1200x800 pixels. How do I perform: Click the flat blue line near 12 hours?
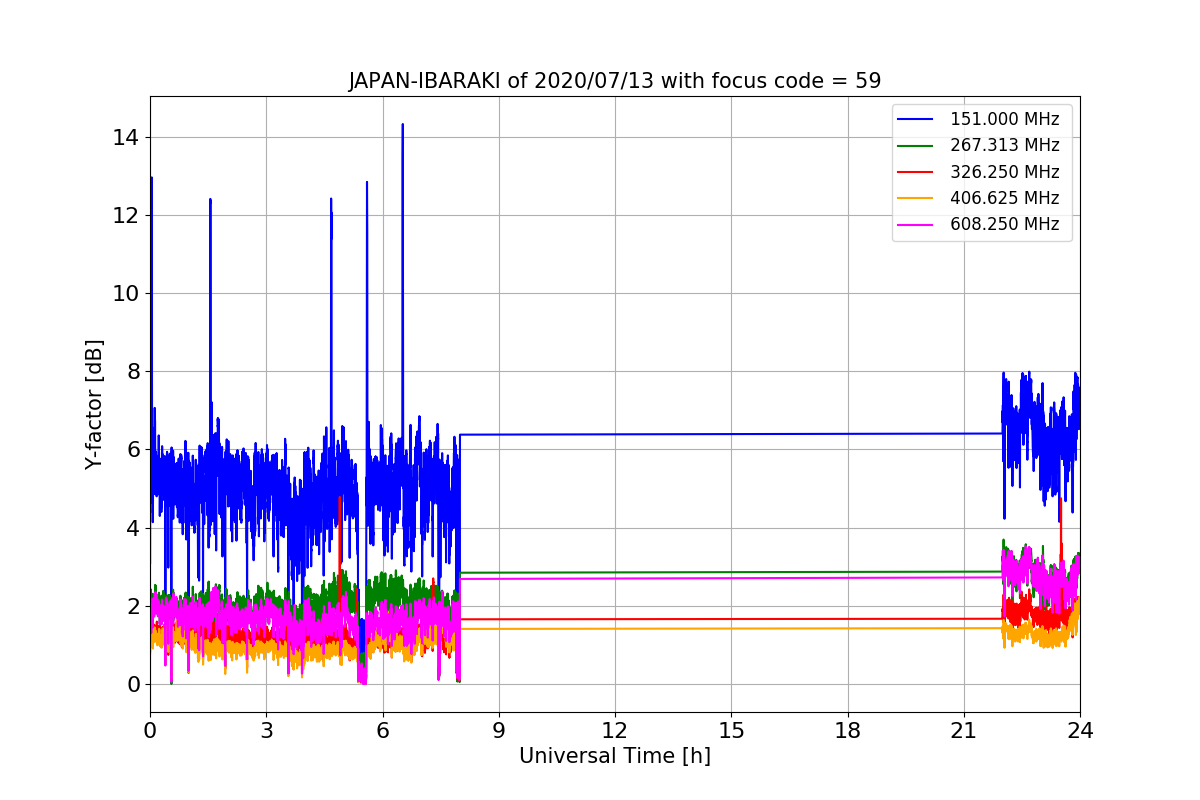615,434
